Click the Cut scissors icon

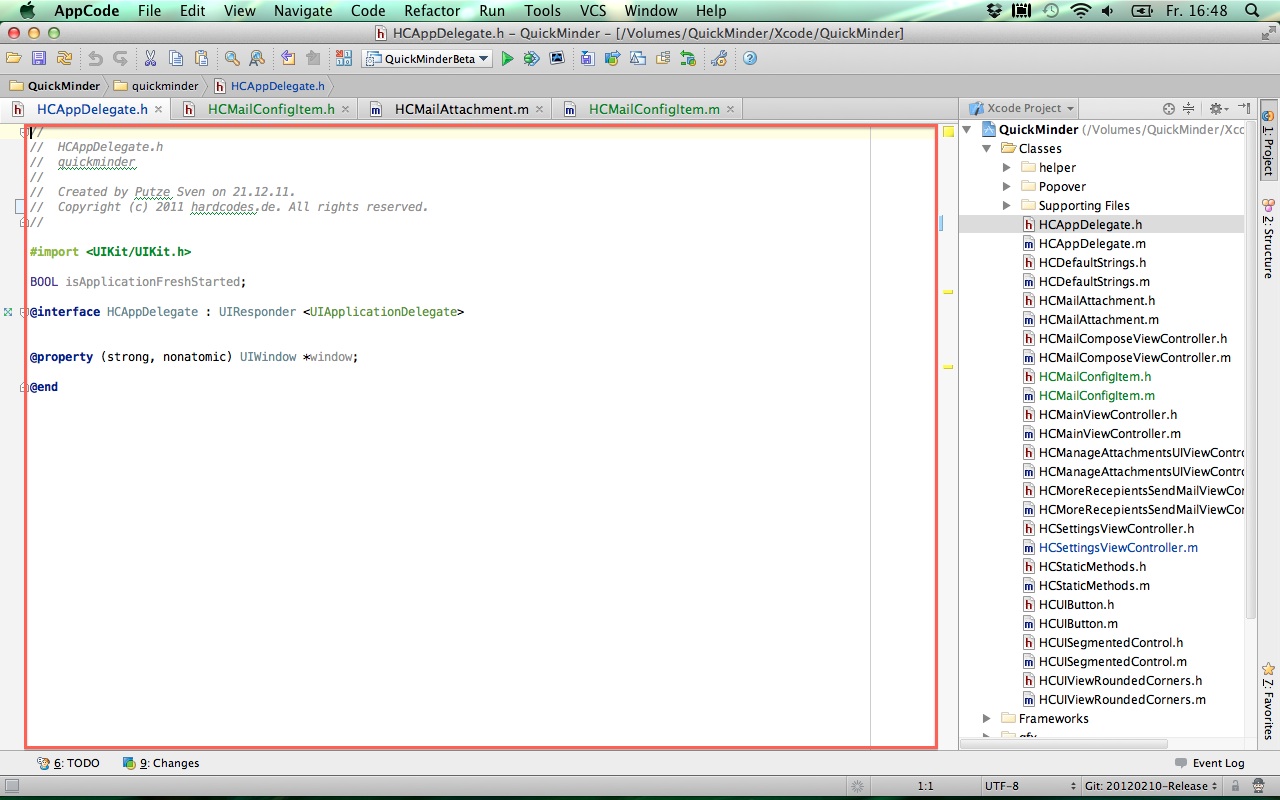point(150,59)
